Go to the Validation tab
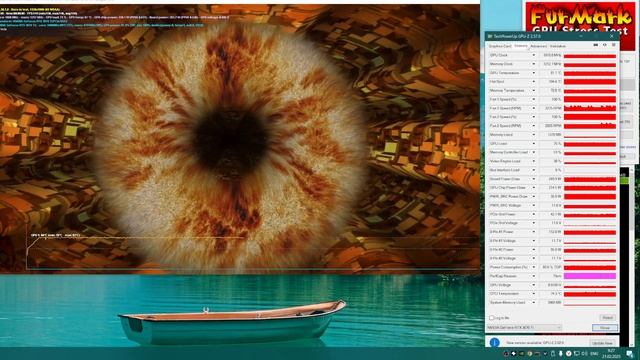This screenshot has width=640, height=360. [558, 46]
